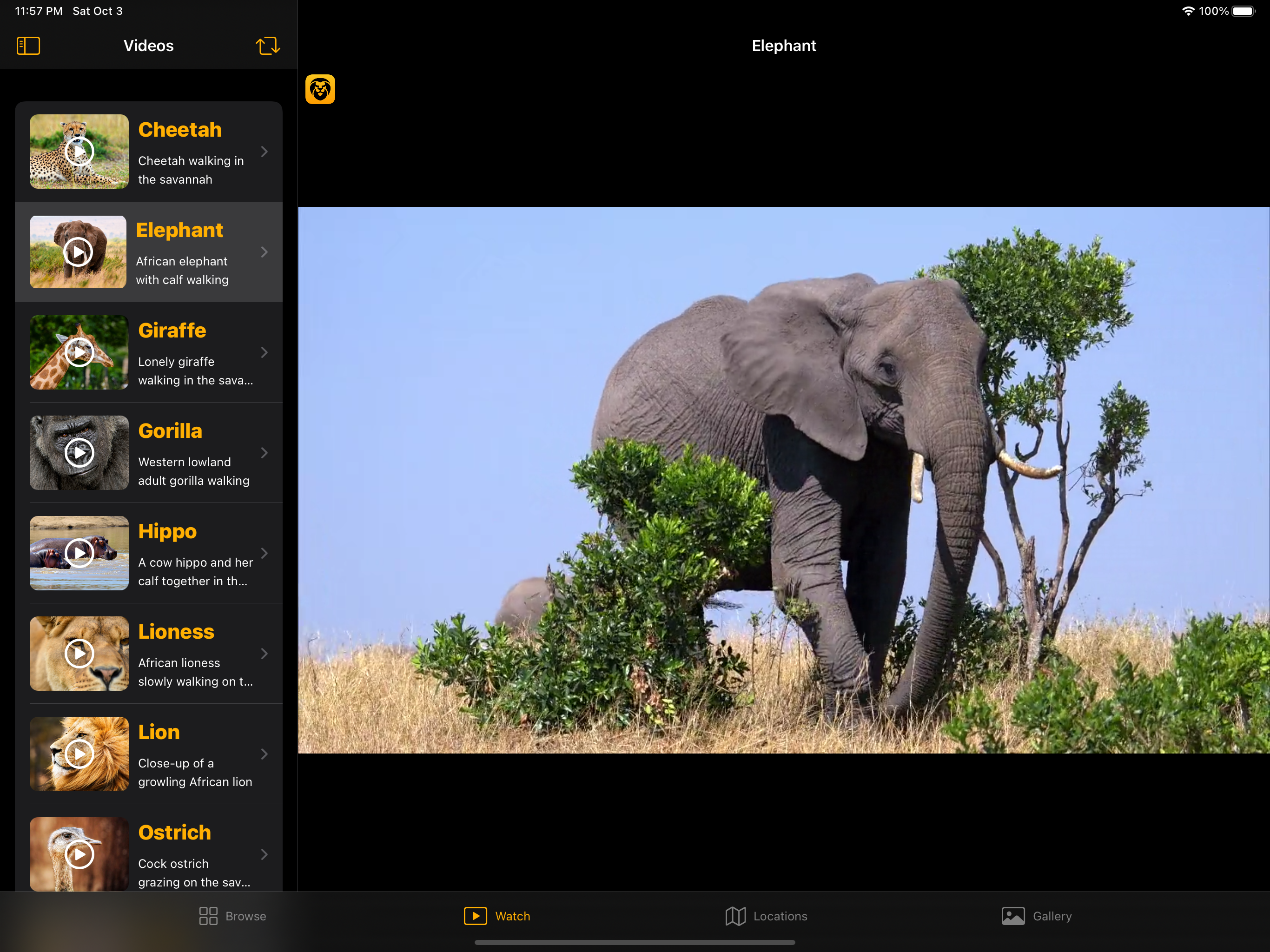Viewport: 1270px width, 952px height.
Task: Tap the Elephant navigation title
Action: click(x=784, y=46)
